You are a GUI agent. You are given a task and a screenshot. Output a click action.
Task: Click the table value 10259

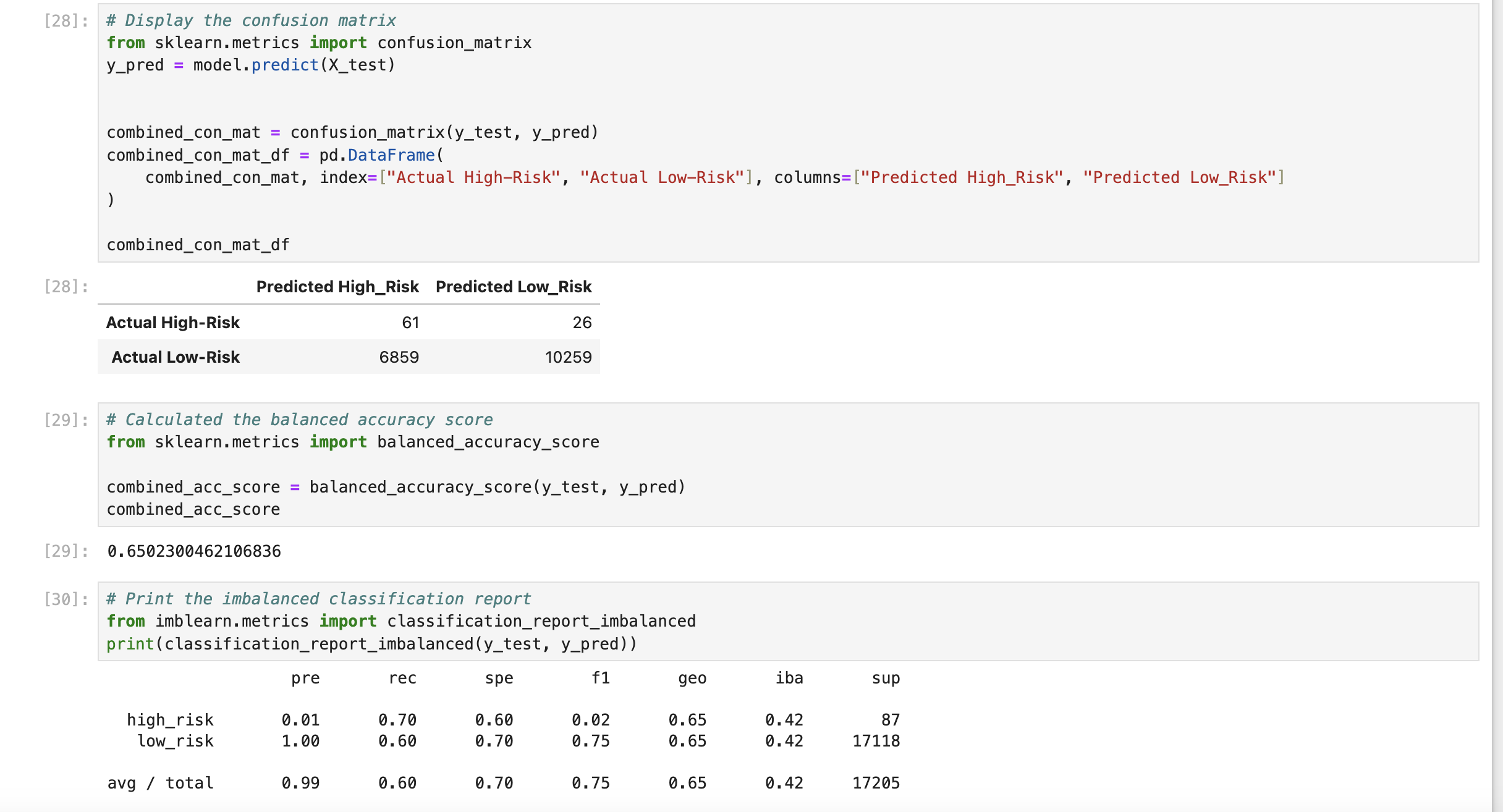[568, 357]
